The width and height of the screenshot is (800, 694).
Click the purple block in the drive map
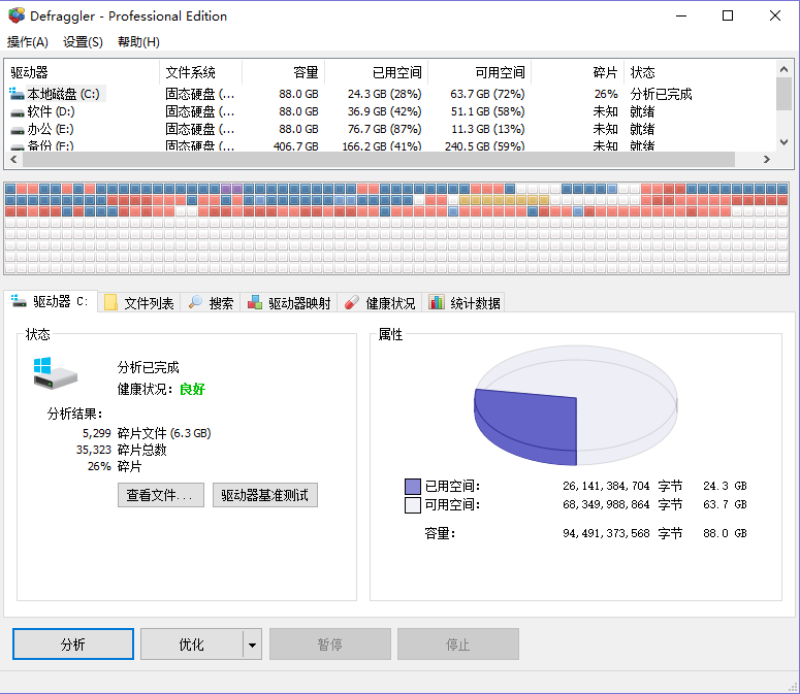coord(232,189)
